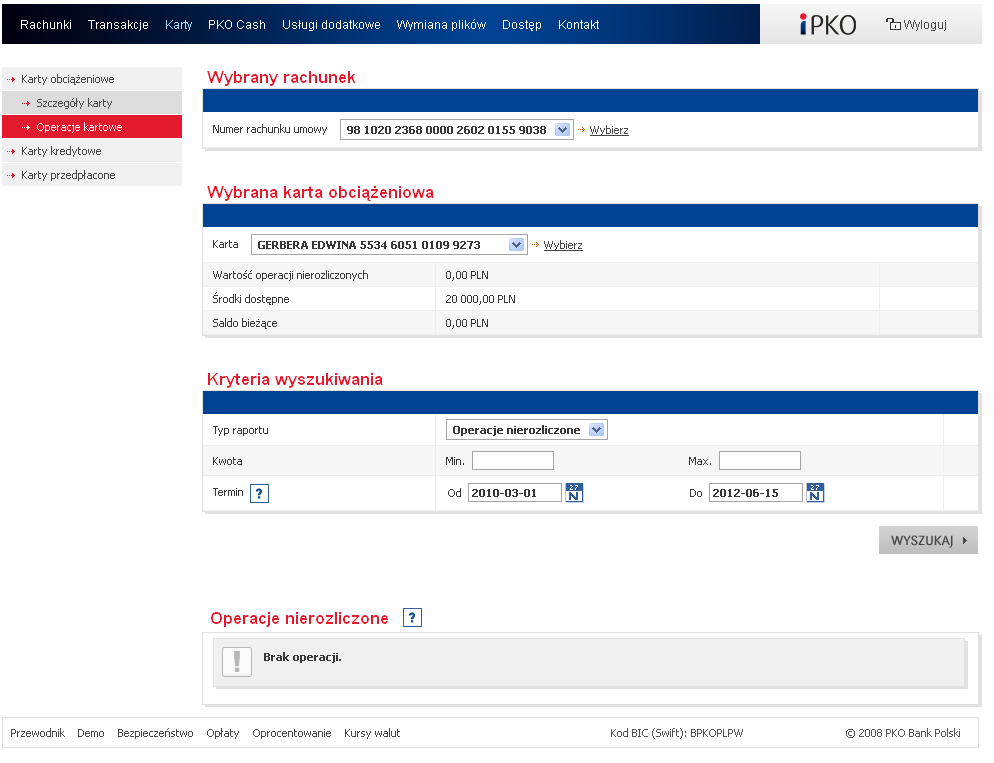Click Wybierz link next to Karta dropdown
994x763 pixels.
[x=562, y=245]
